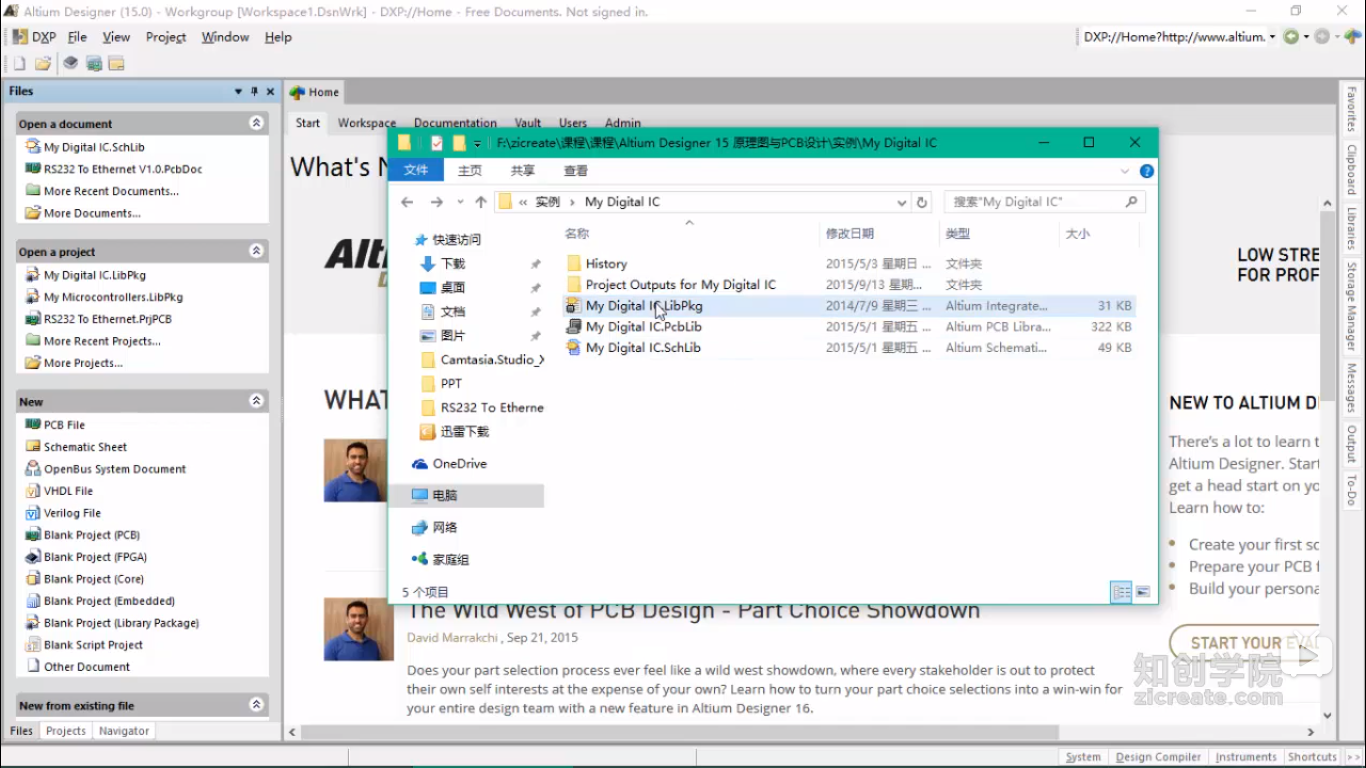
Task: Open the 主页 ribbon tab
Action: click(x=470, y=171)
